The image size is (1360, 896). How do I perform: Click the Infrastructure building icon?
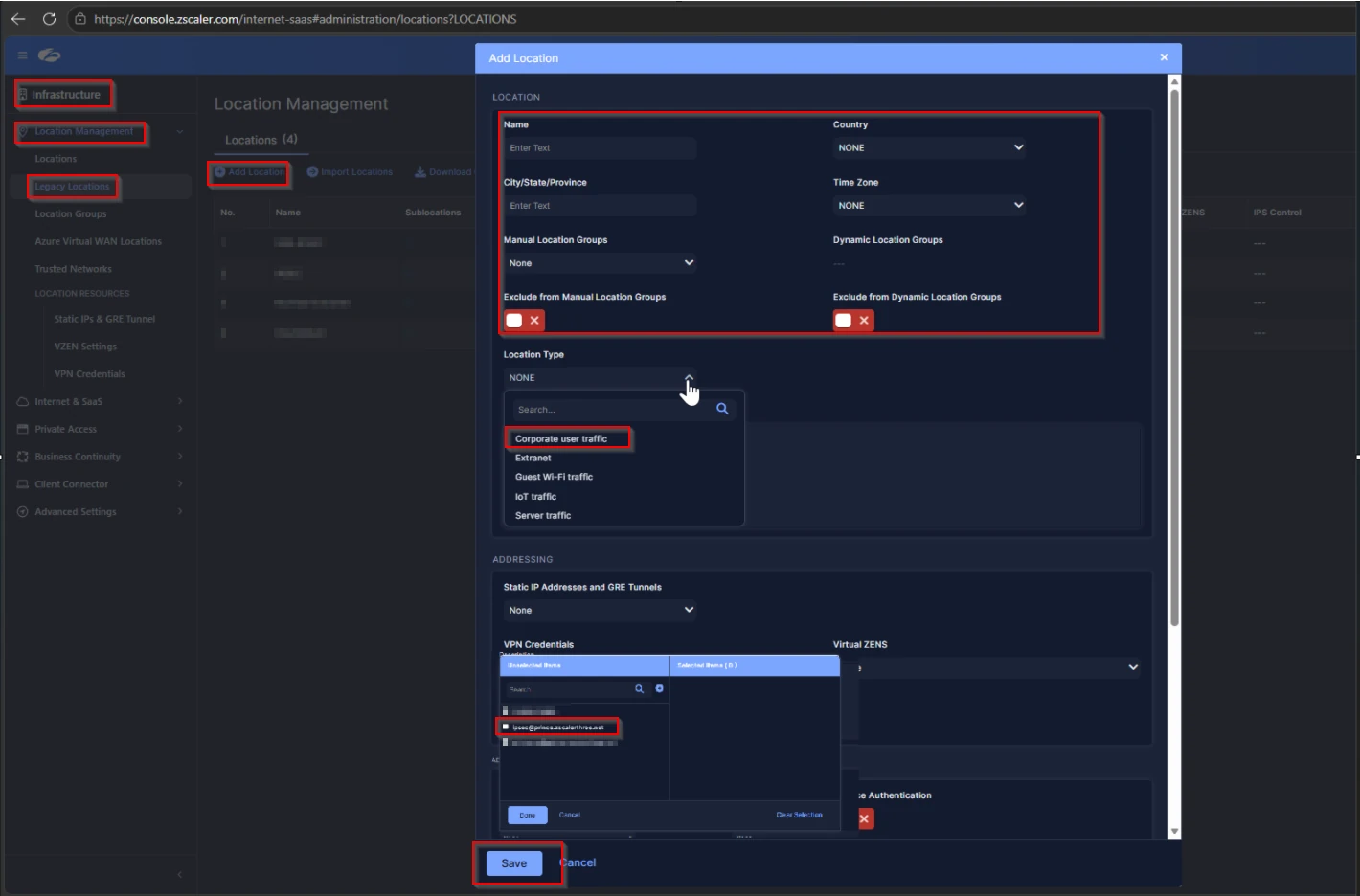tap(23, 94)
